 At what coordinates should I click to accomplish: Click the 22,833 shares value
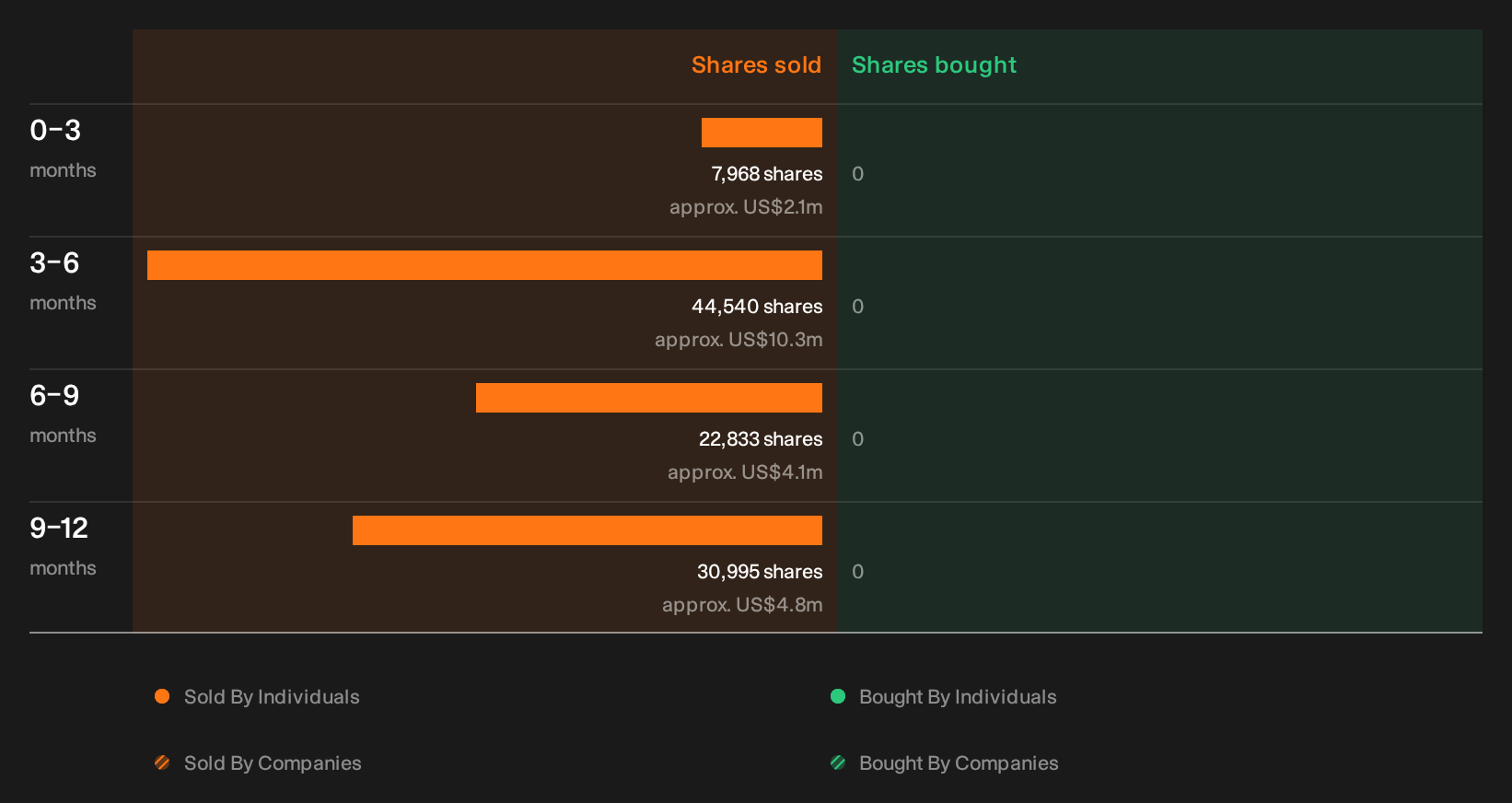coord(761,439)
